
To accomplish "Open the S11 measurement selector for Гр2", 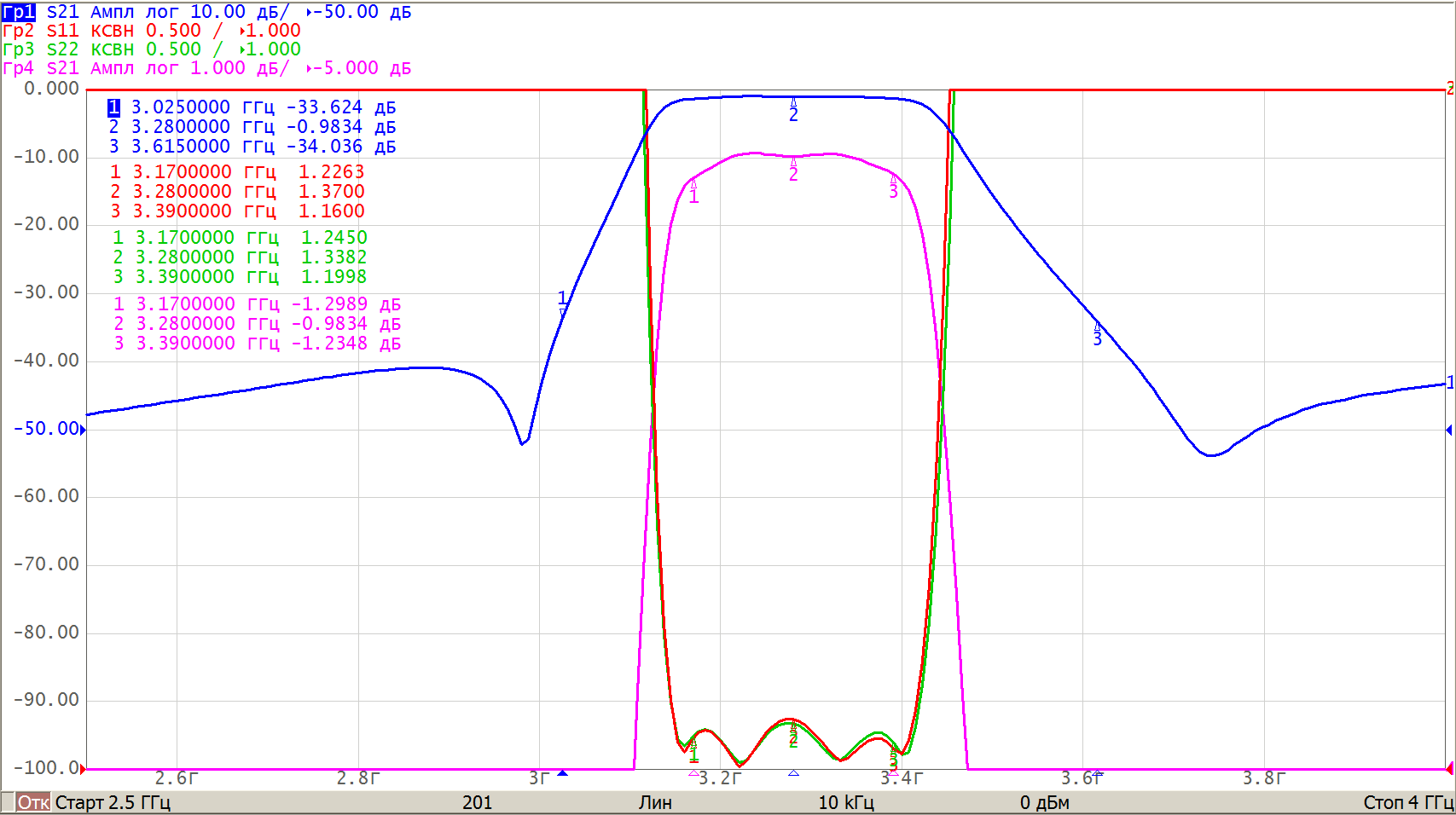I will [x=62, y=31].
